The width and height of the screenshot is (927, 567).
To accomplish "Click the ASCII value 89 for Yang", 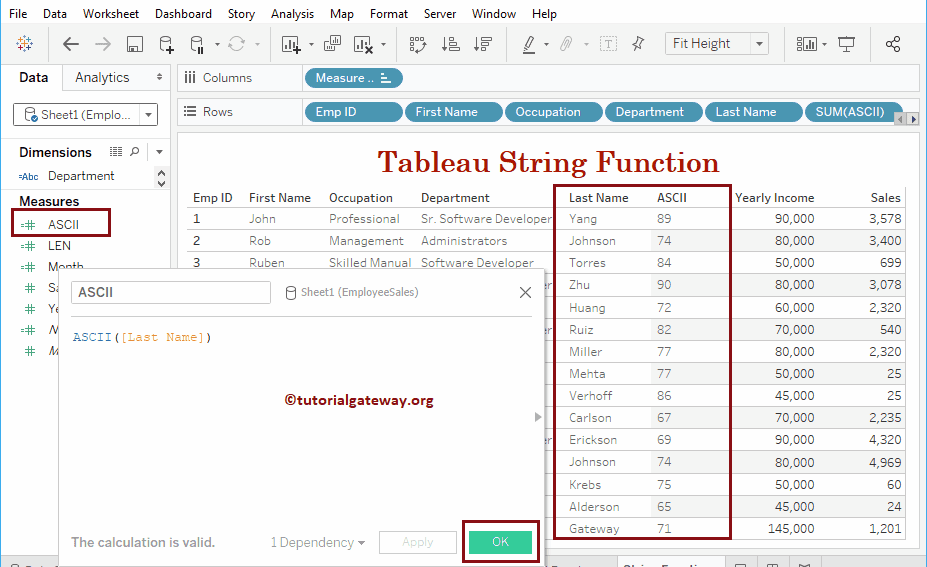I will tap(664, 219).
